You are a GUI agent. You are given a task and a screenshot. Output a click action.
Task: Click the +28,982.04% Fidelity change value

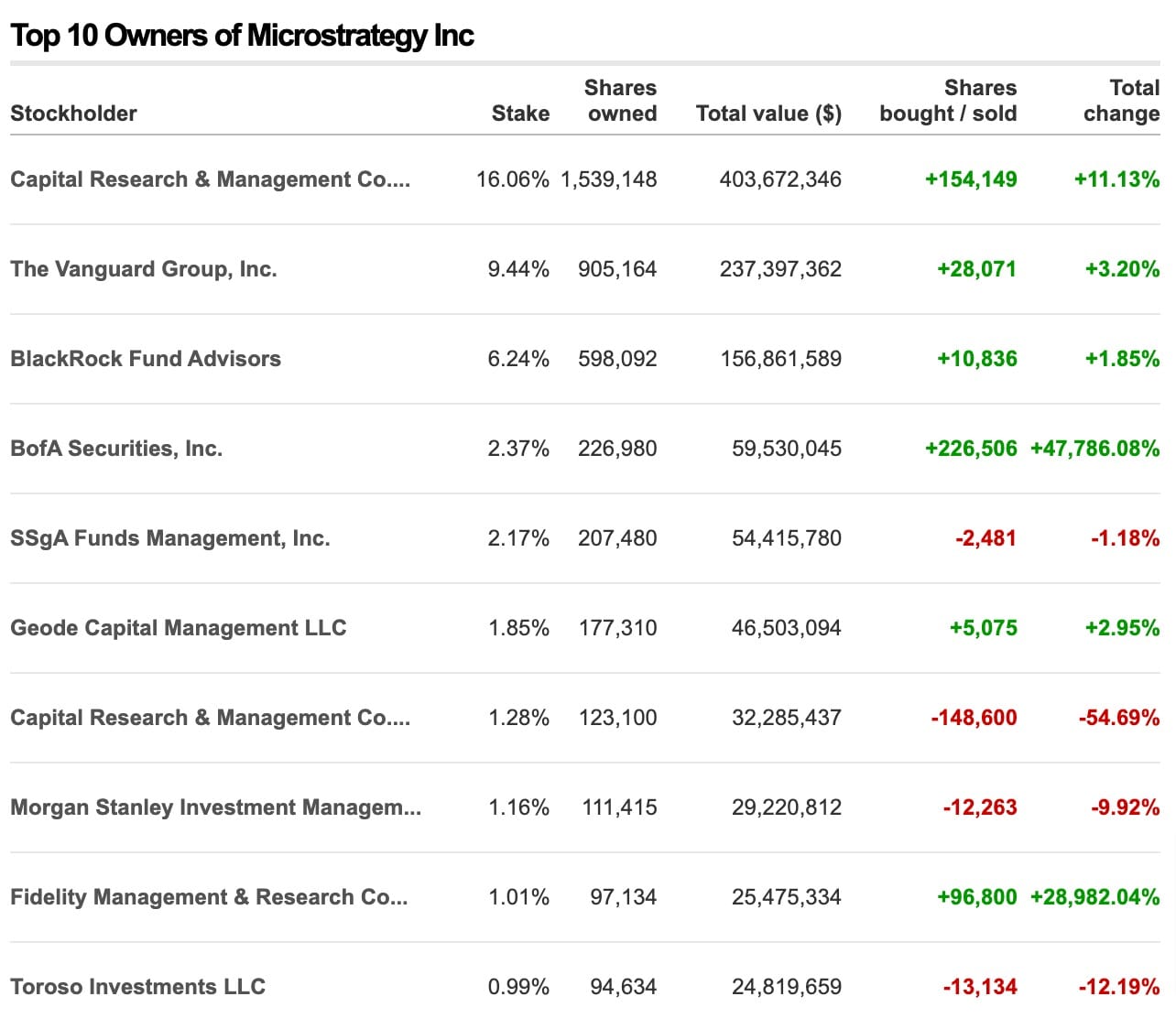(x=1094, y=897)
